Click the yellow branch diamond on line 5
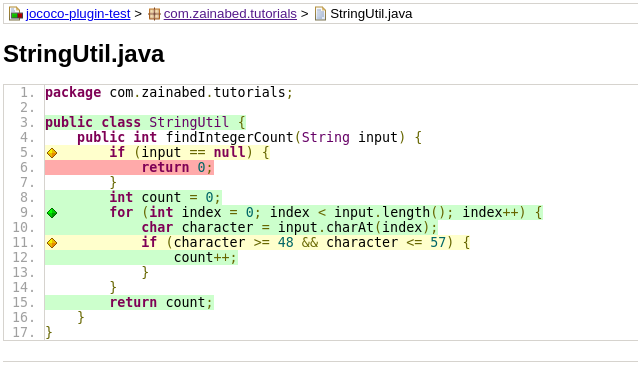This screenshot has width=638, height=370. [52, 153]
